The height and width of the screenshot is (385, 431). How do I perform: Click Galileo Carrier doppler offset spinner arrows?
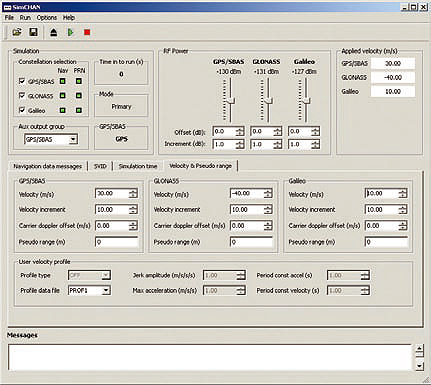pyautogui.click(x=403, y=226)
